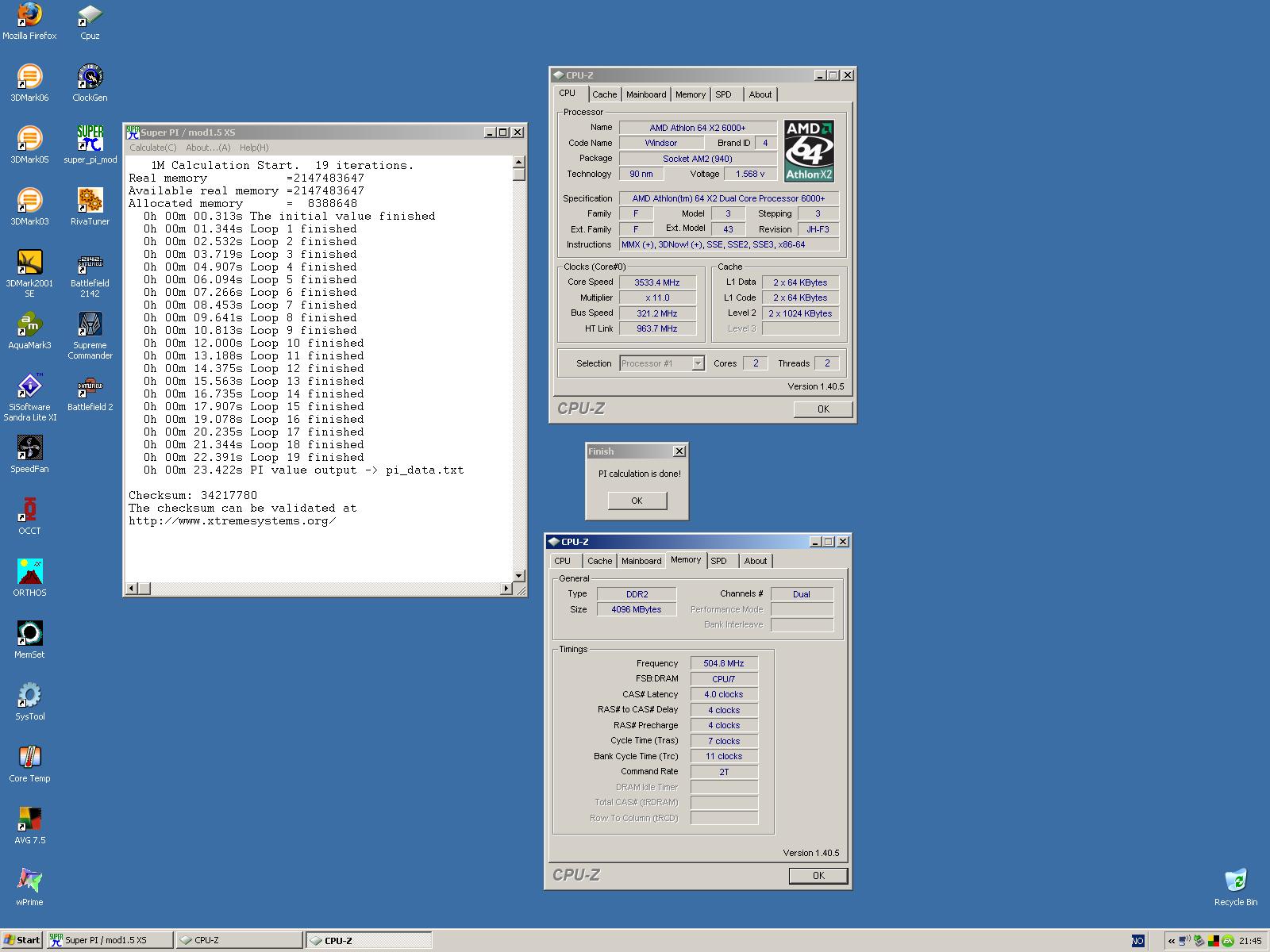Click the Start button

(21, 940)
